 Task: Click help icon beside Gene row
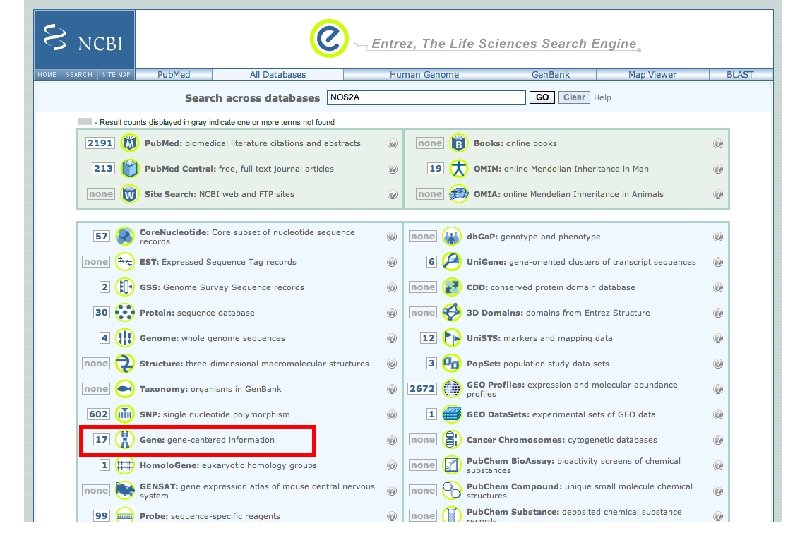pos(392,440)
